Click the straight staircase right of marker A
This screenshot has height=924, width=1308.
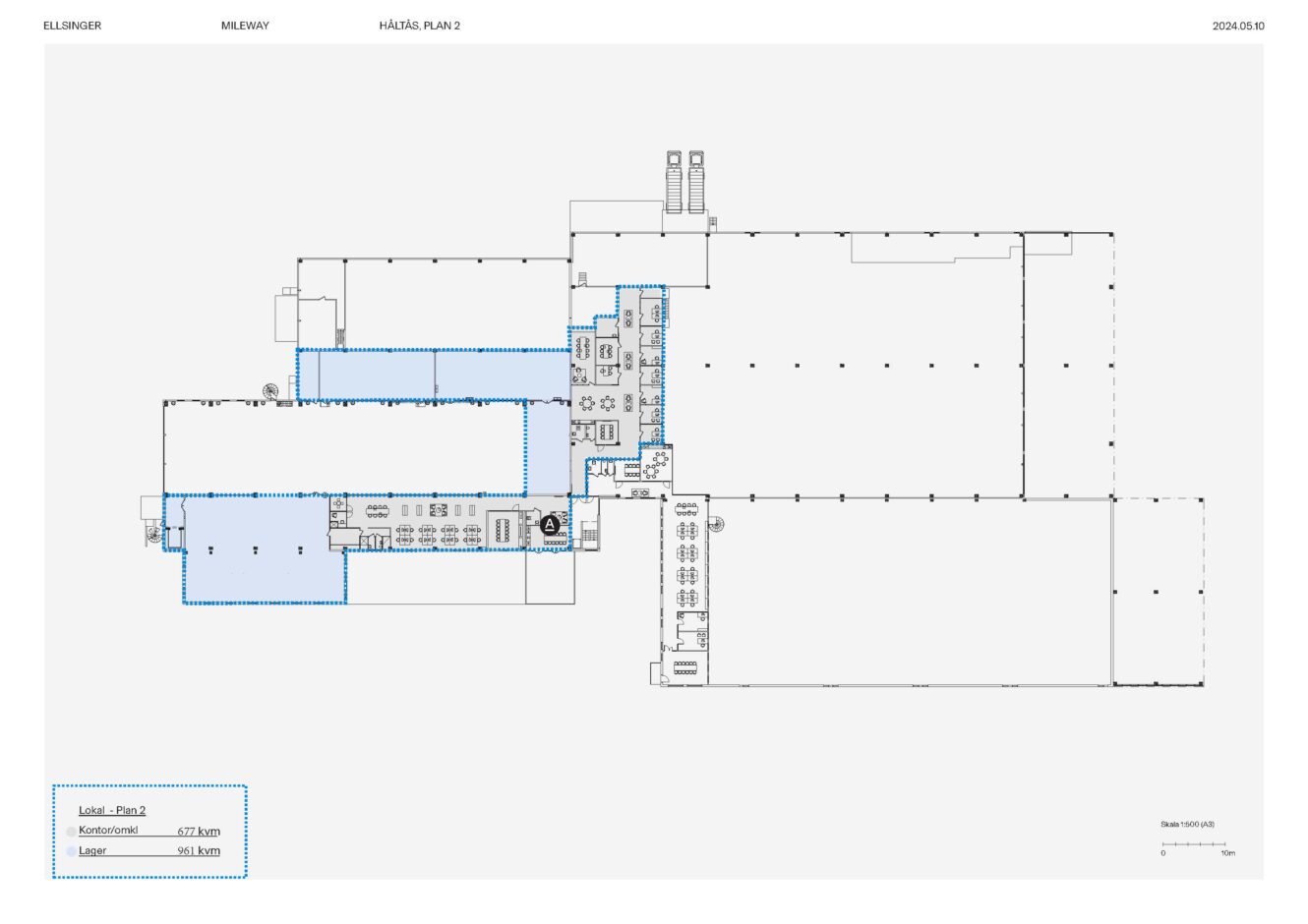click(590, 535)
